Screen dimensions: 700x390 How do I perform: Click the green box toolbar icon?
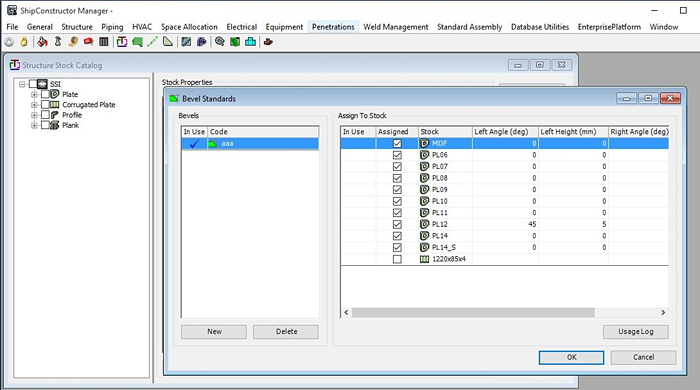click(x=235, y=42)
